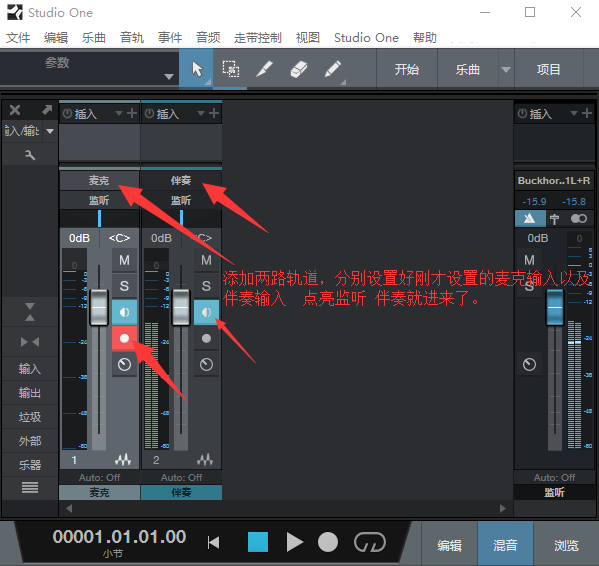The width and height of the screenshot is (599, 566).
Task: Open automation mode clock on main channel
Action: [x=529, y=364]
